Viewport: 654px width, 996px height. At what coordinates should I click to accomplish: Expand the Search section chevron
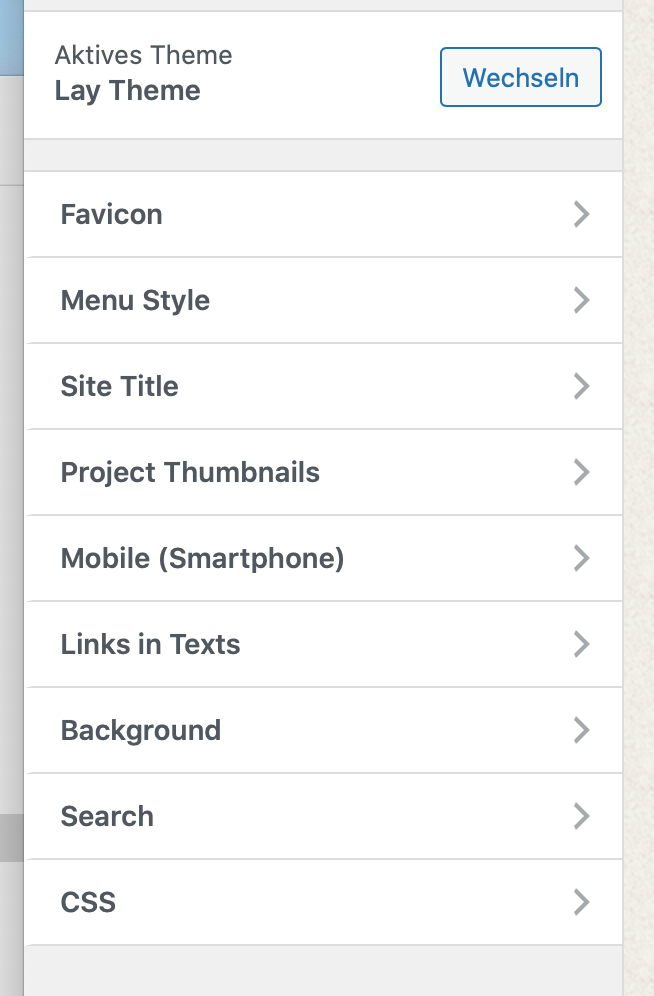pos(582,816)
